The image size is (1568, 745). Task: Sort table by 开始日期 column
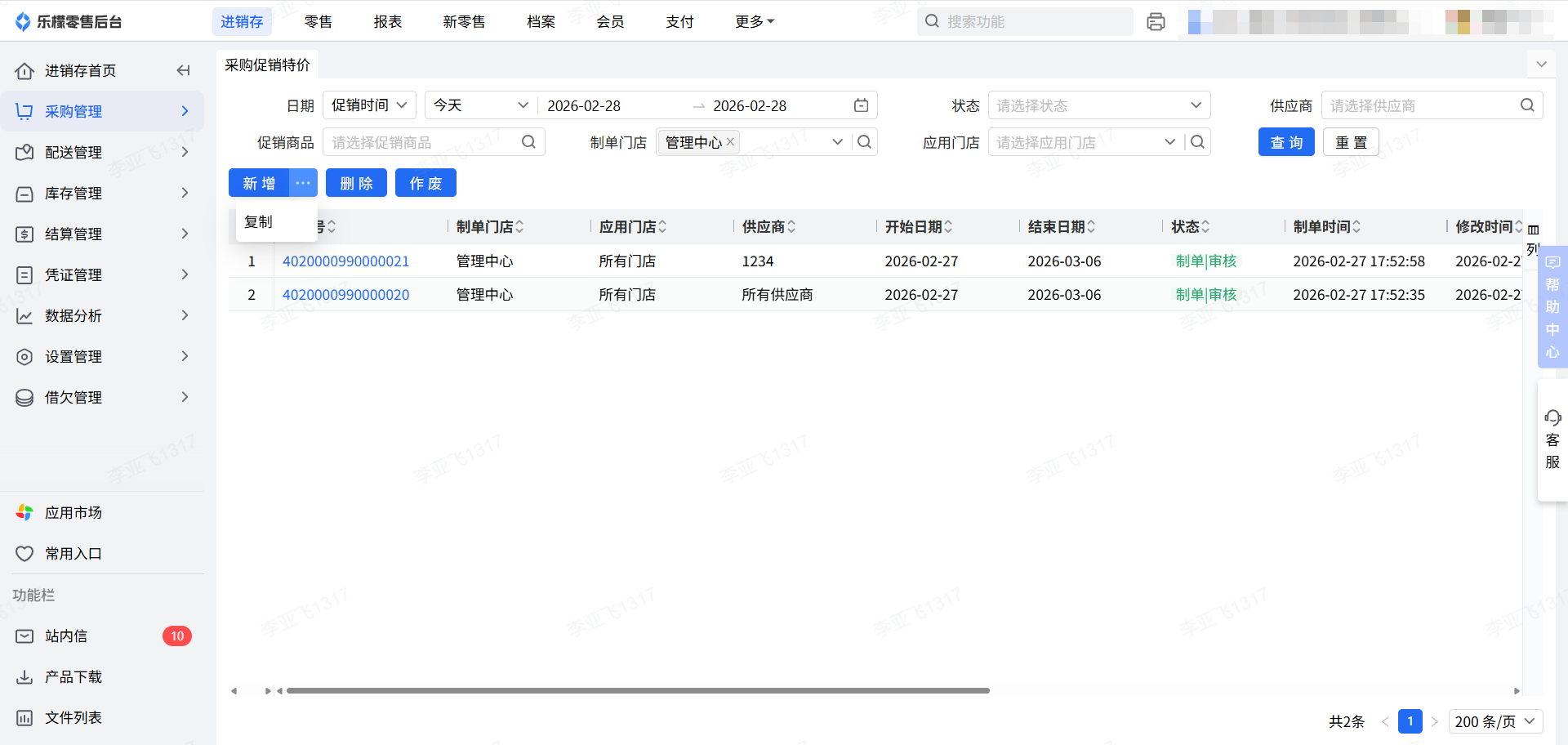pyautogui.click(x=948, y=227)
